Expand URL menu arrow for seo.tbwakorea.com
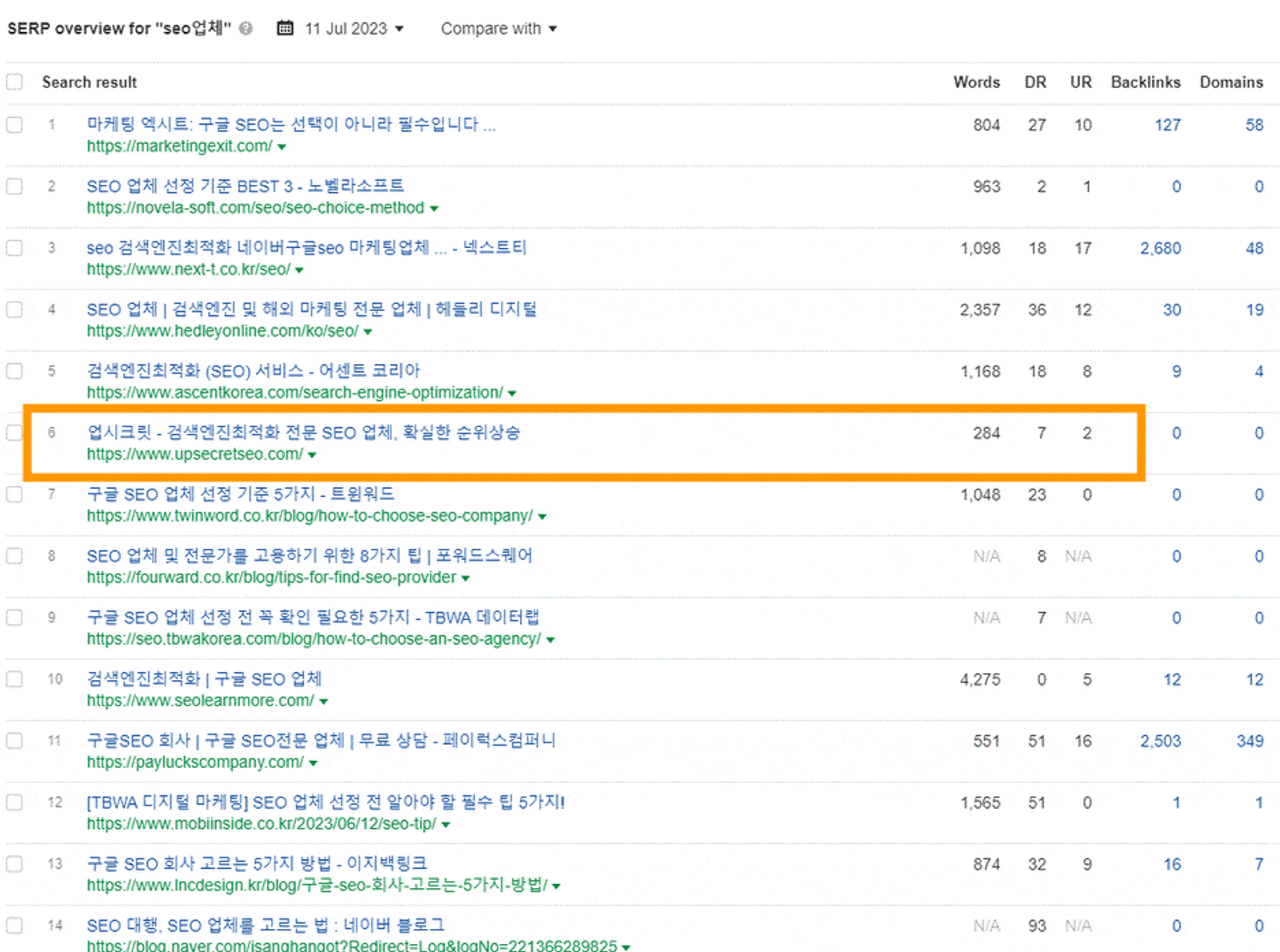The image size is (1280, 952). [550, 640]
